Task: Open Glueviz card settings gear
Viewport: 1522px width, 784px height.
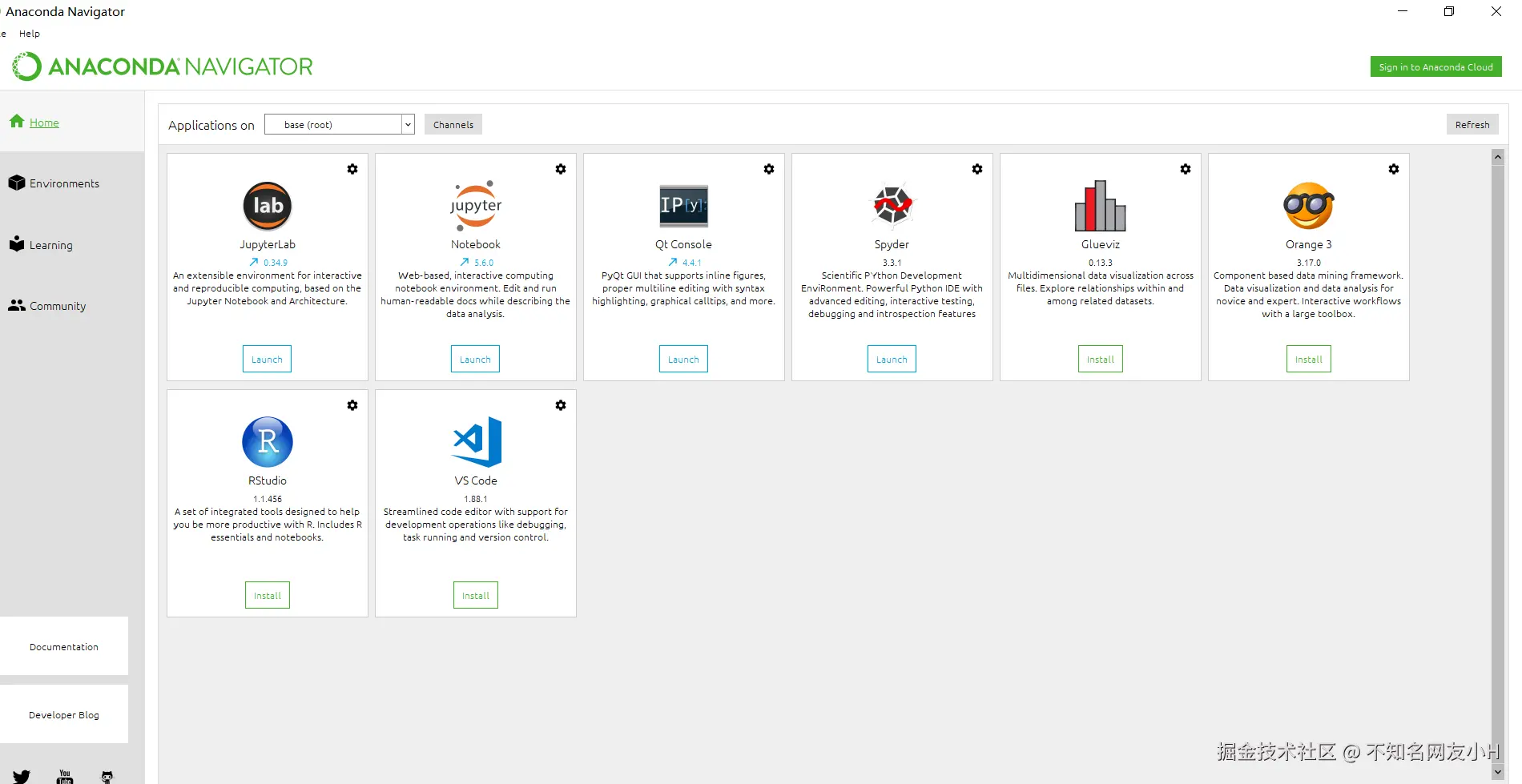Action: tap(1186, 169)
